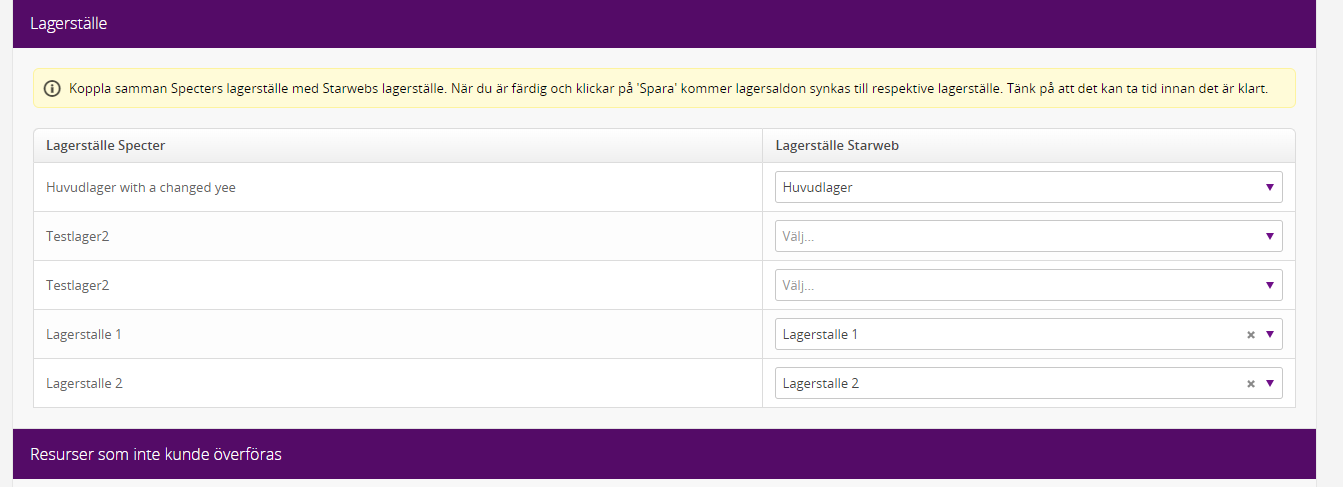Expand Resurser som inte kunde överföras section
This screenshot has height=487, width=1343.
click(664, 454)
